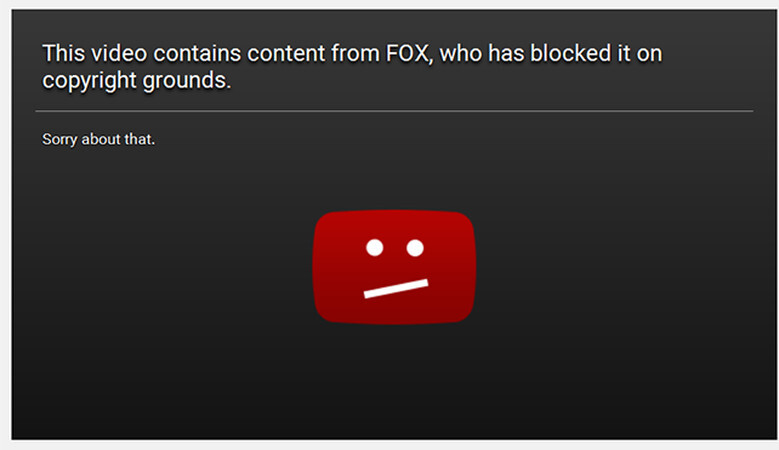Click the sad face's left eye dot
This screenshot has height=450, width=779.
point(375,247)
